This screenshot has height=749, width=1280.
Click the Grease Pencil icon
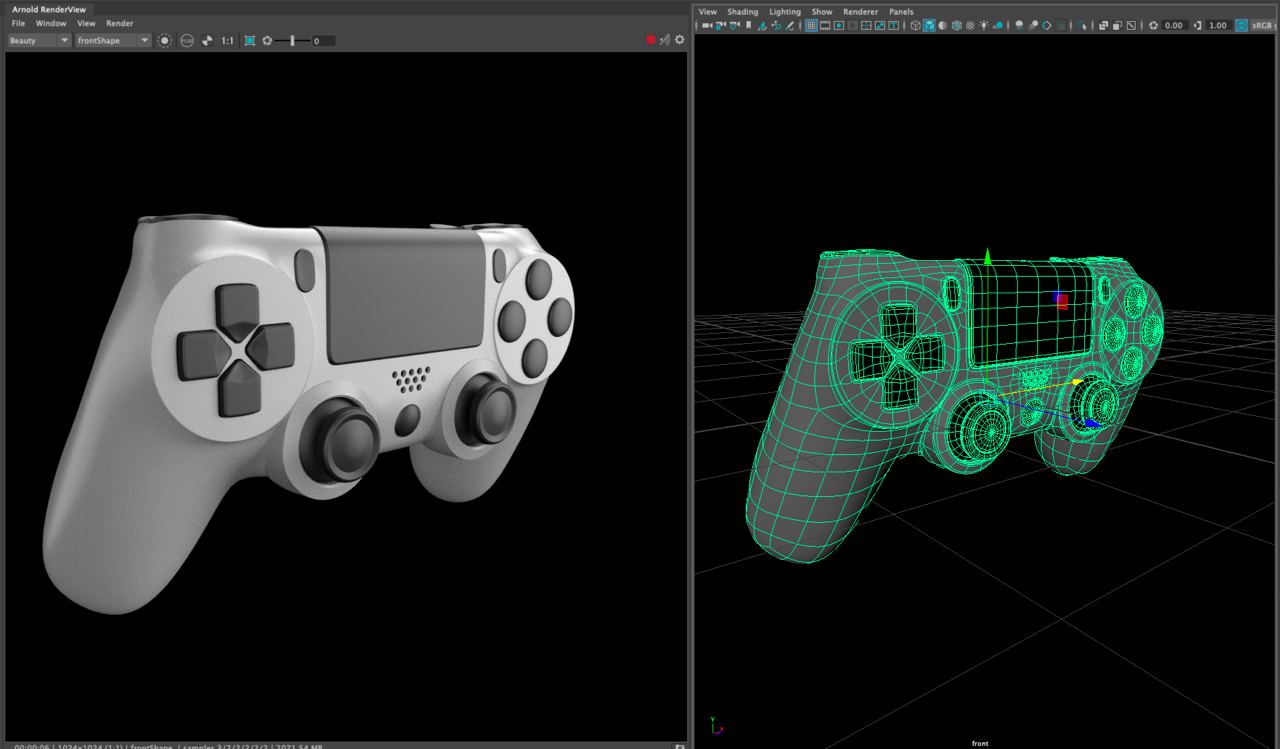[x=790, y=25]
